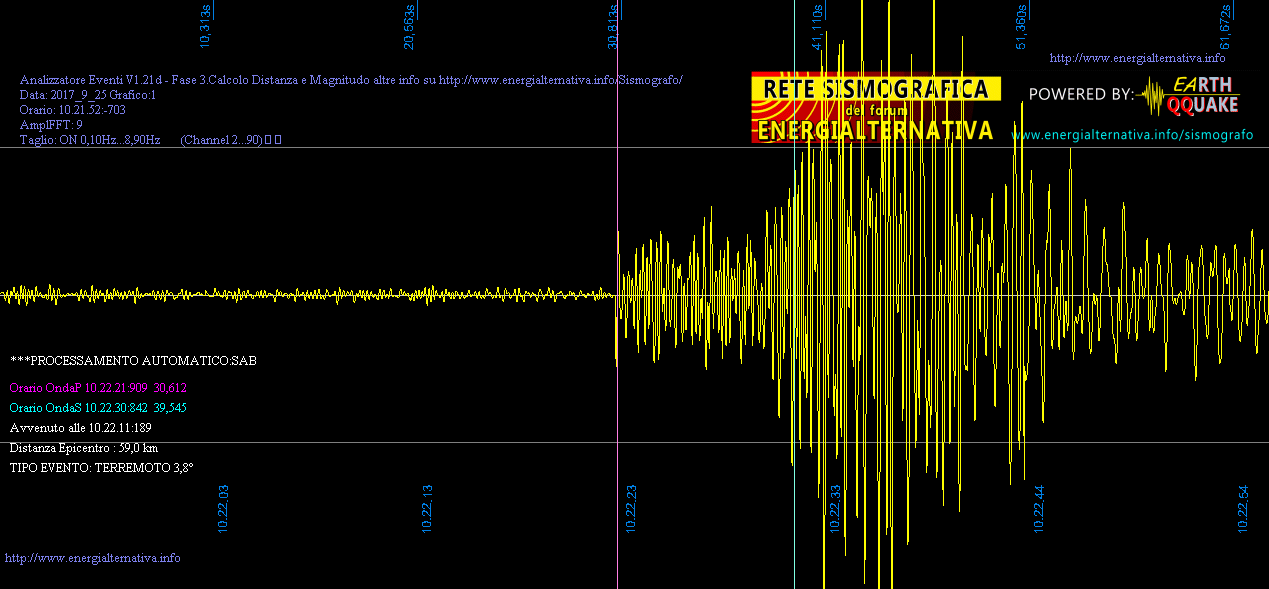The height and width of the screenshot is (589, 1269).
Task: Click the 10,313s top time label
Action: pos(206,26)
